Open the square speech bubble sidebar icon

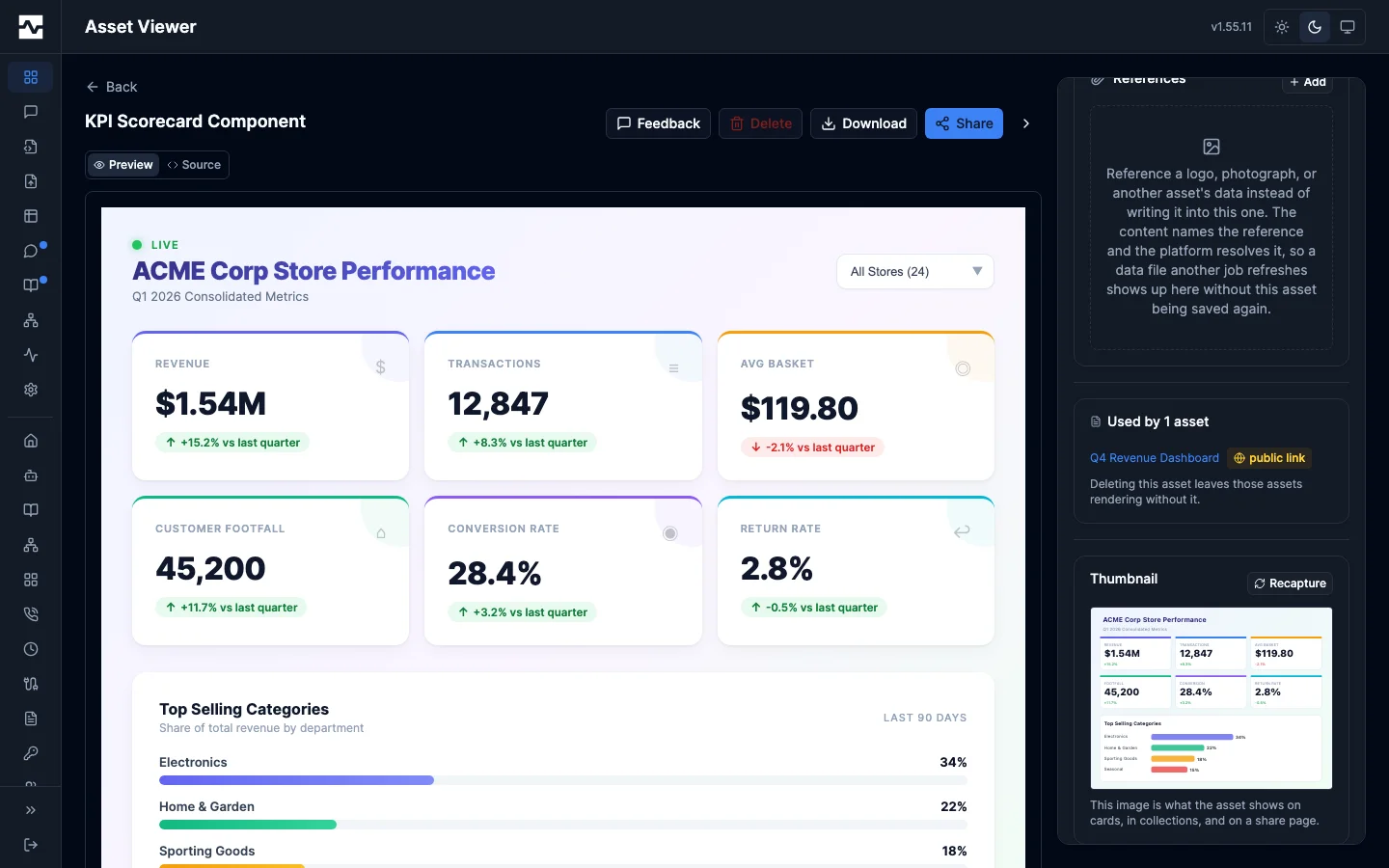pyautogui.click(x=31, y=112)
